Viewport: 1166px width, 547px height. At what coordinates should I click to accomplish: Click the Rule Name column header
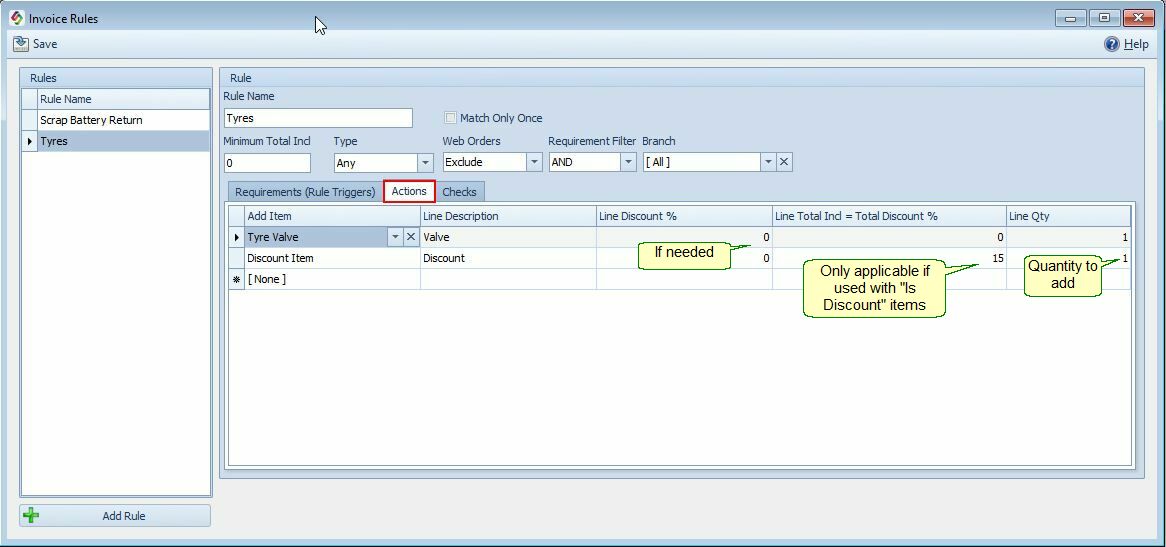point(123,99)
